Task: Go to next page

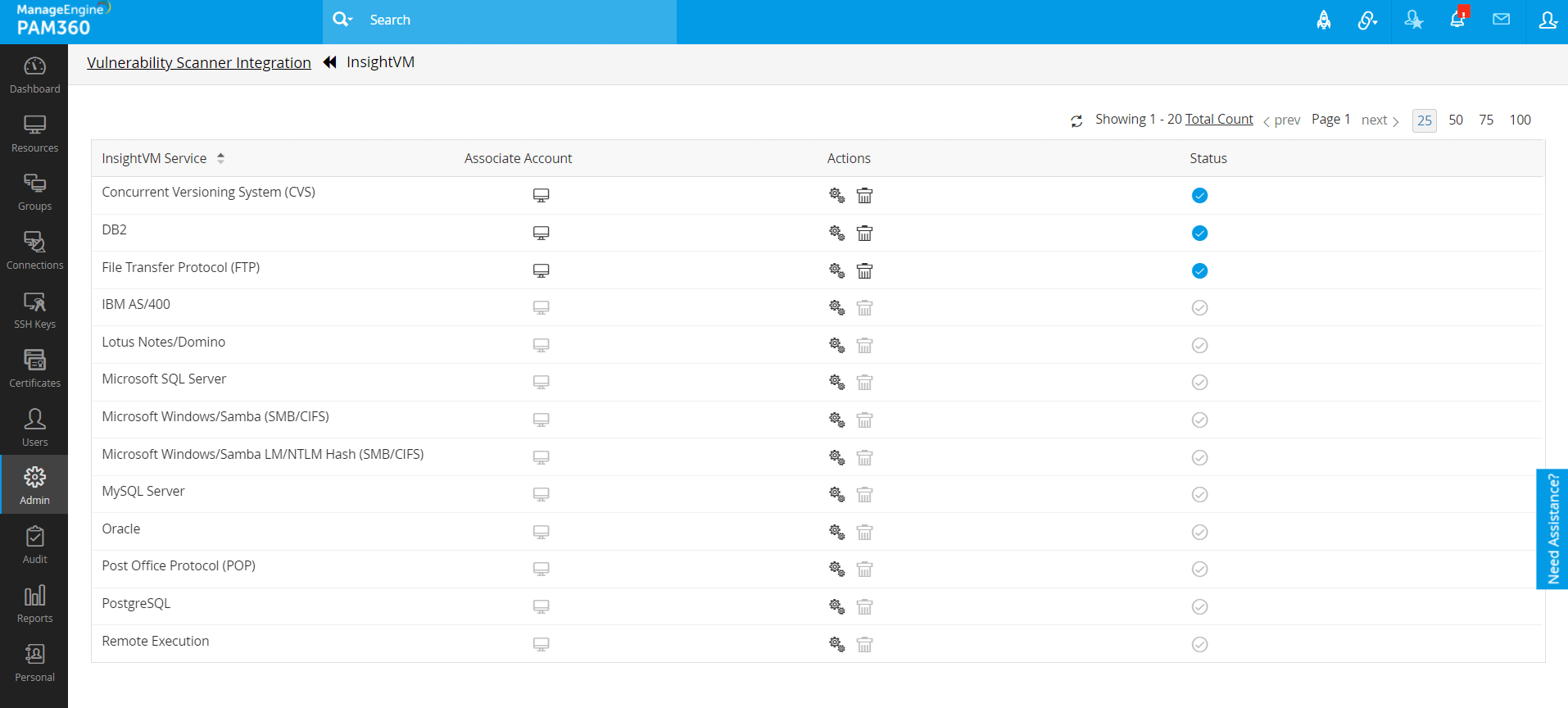Action: [x=1380, y=120]
